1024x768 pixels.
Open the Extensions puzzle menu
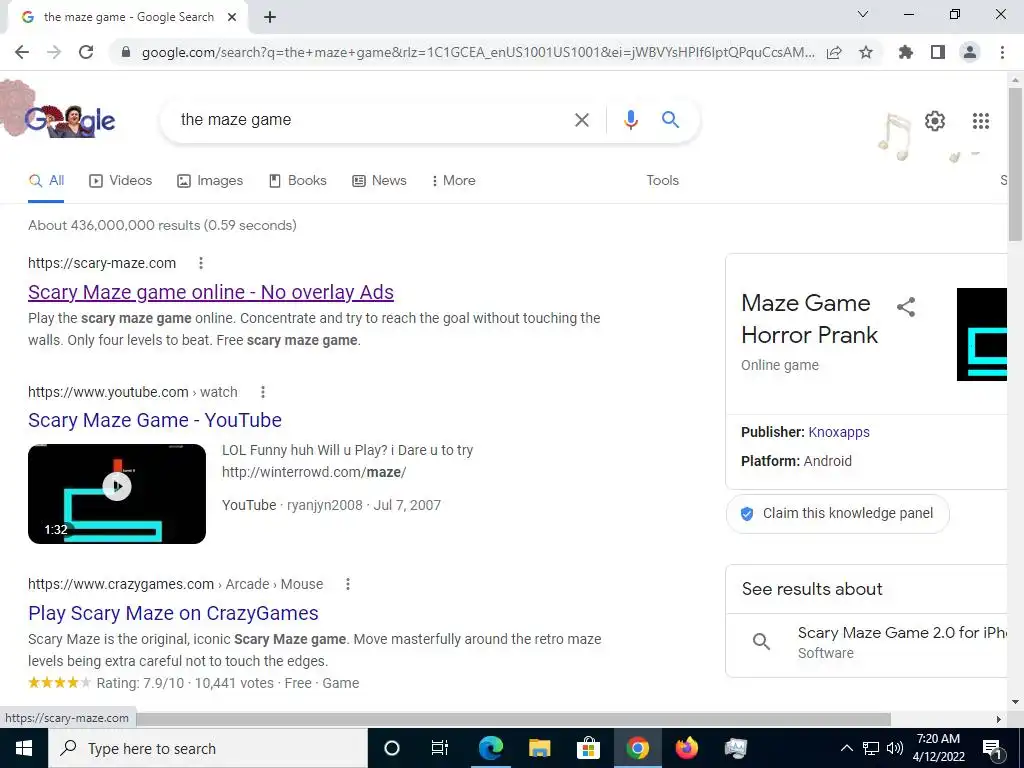905,52
